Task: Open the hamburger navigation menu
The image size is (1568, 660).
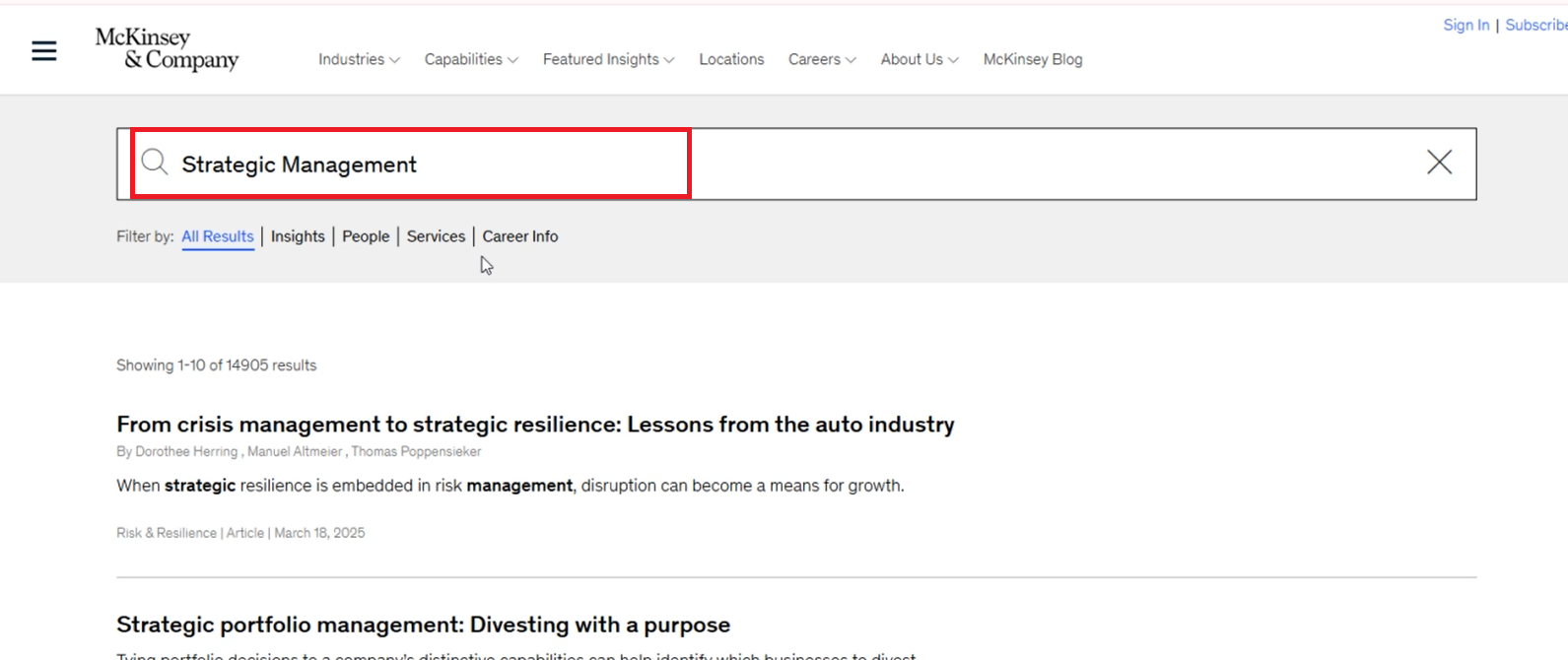Action: [x=44, y=51]
